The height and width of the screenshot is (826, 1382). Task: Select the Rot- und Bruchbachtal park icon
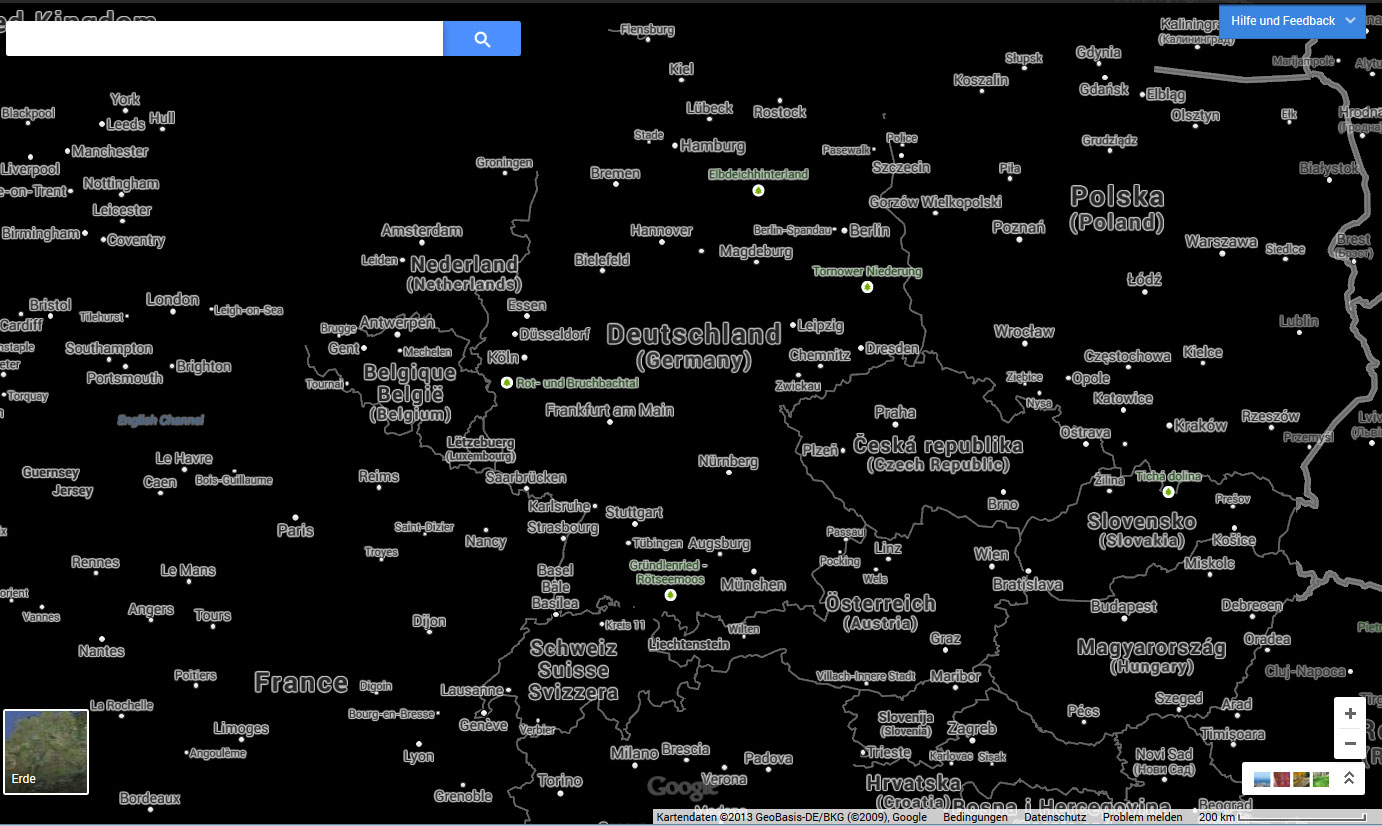507,383
